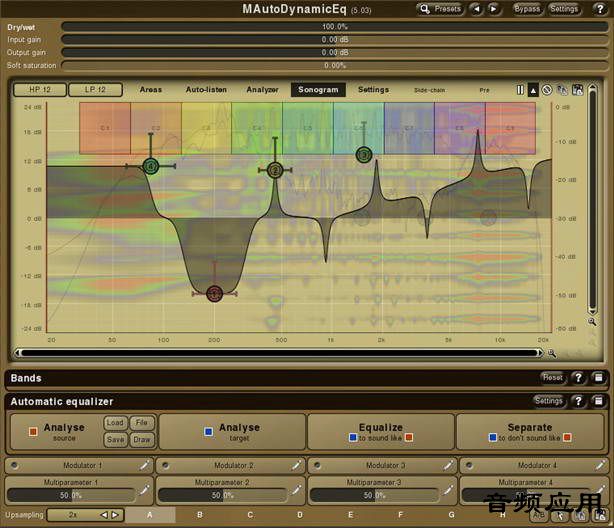Load the previous preset arrow

click(476, 9)
